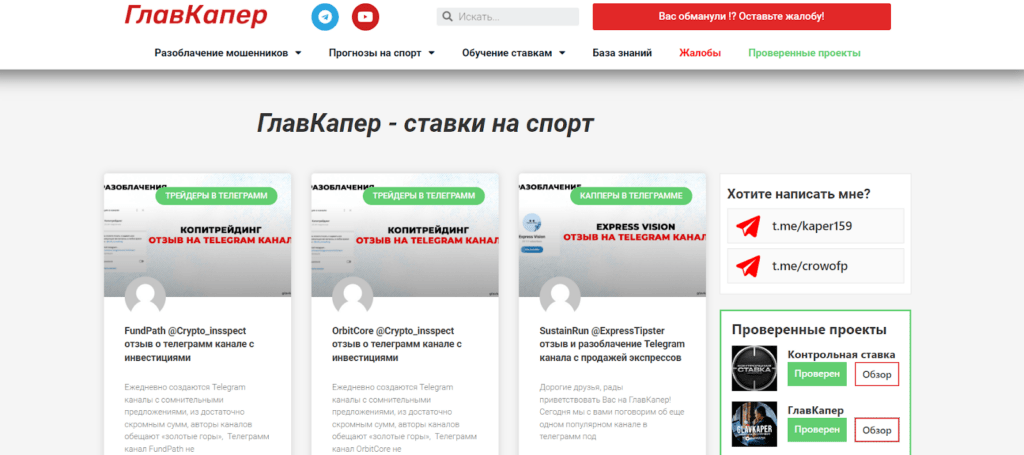The width and height of the screenshot is (1024, 455).
Task: Click the Проверенные проекты sidebar heading
Action: click(809, 330)
